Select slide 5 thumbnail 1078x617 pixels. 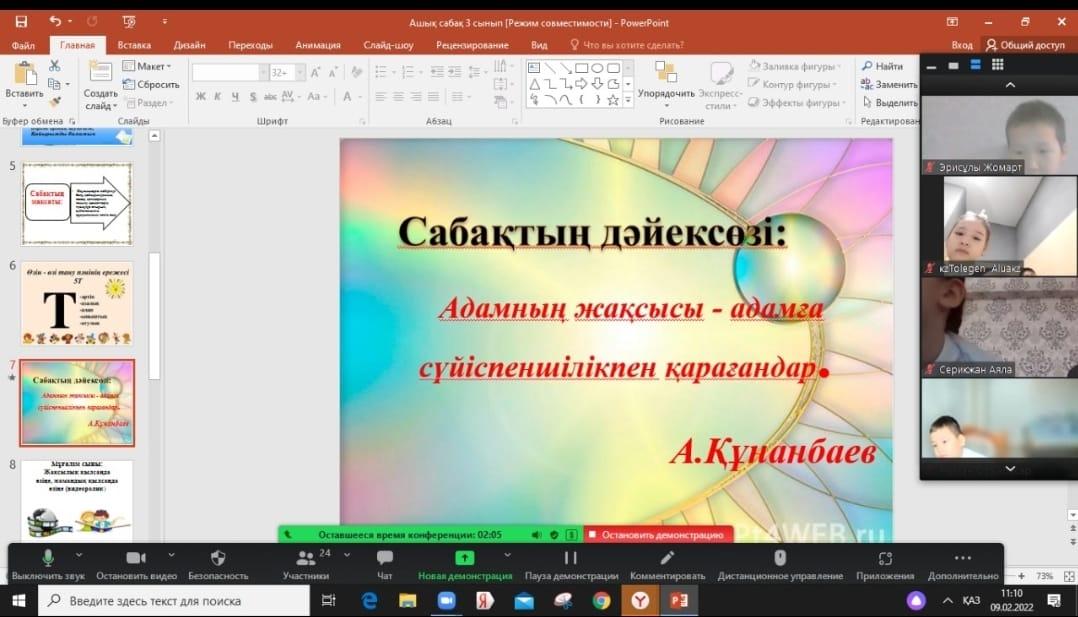pyautogui.click(x=76, y=204)
